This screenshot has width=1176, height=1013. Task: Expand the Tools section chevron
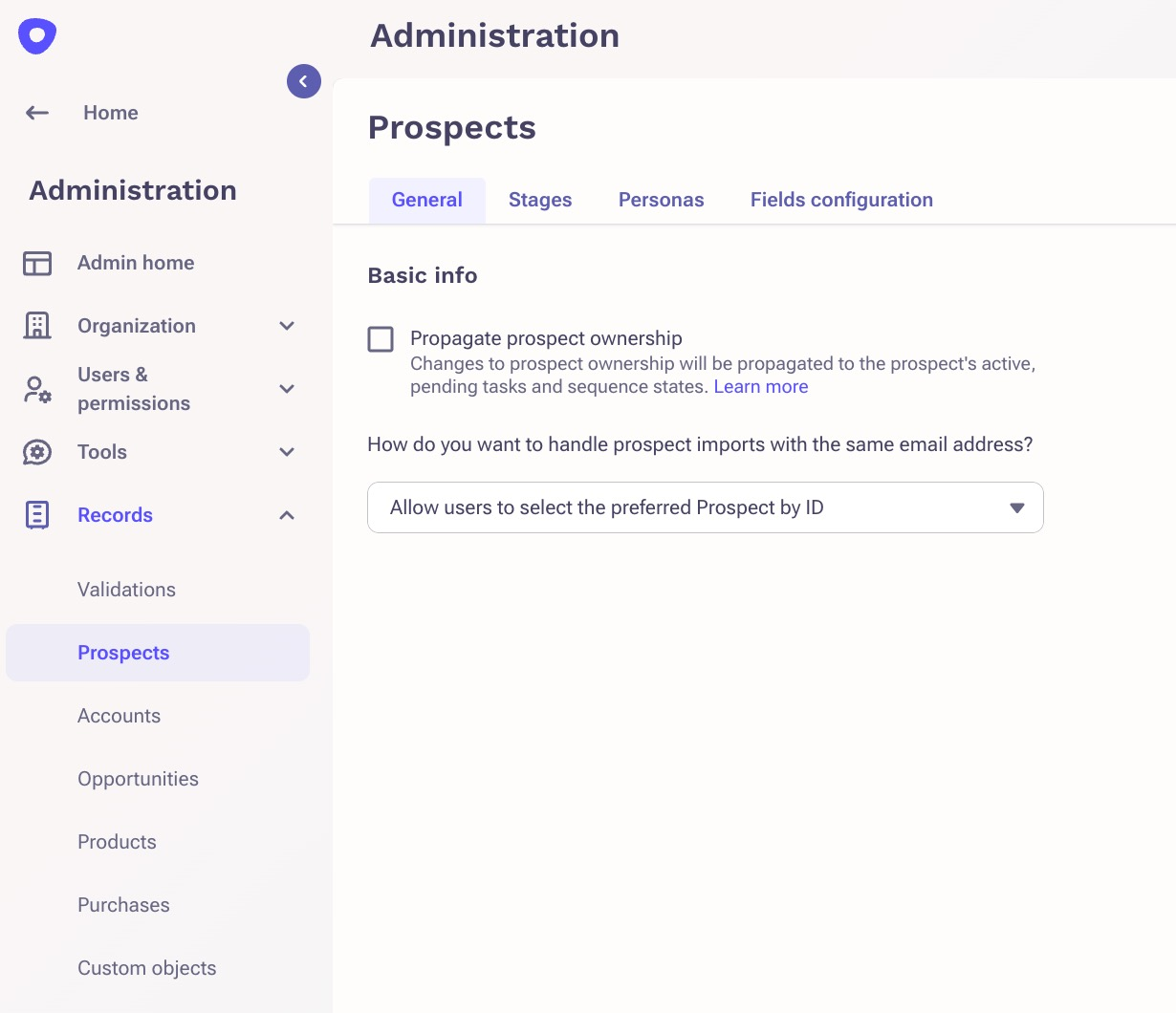(287, 452)
